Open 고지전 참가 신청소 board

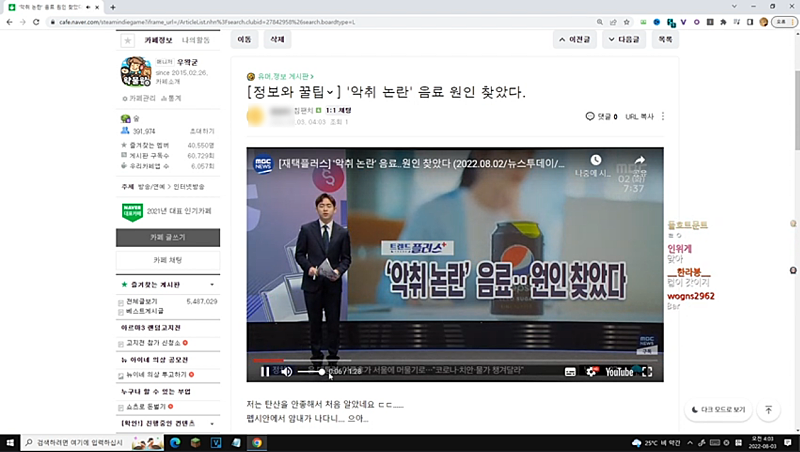point(153,343)
